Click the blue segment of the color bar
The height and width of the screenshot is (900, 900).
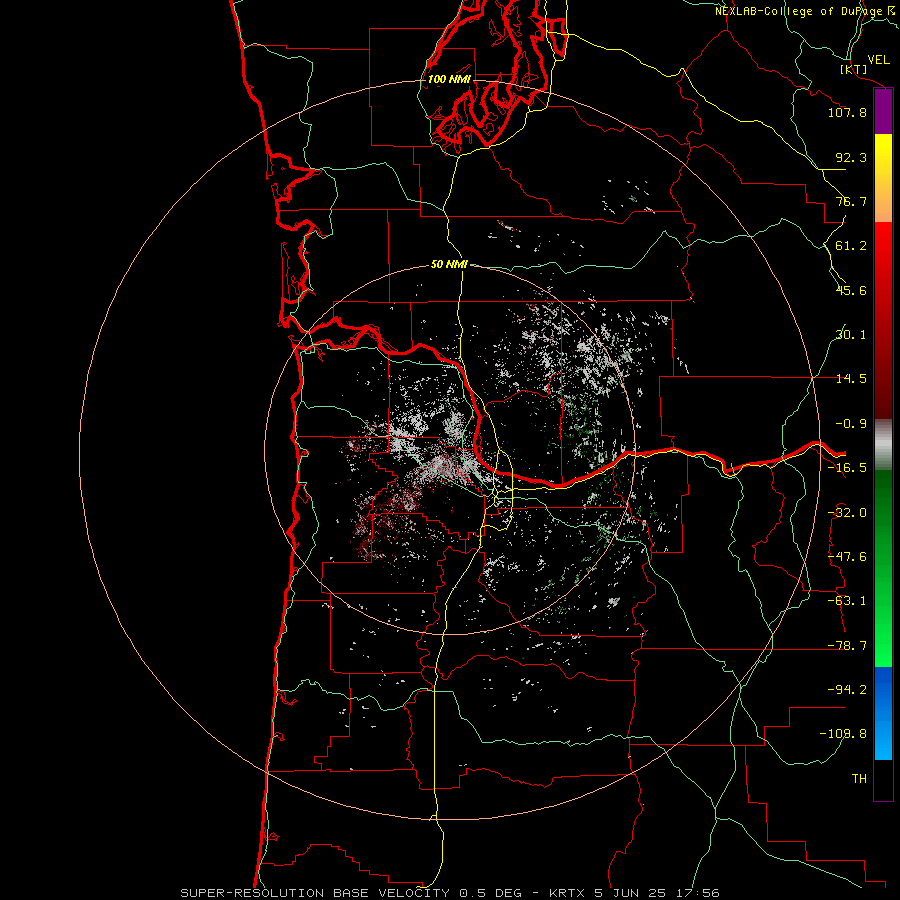point(883,713)
